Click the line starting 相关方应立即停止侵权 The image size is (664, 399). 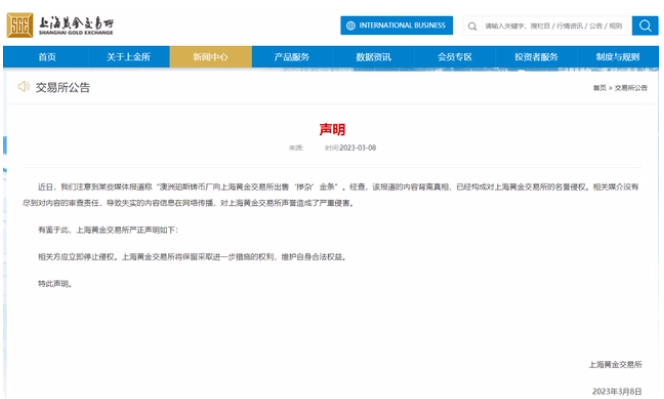tap(193, 257)
